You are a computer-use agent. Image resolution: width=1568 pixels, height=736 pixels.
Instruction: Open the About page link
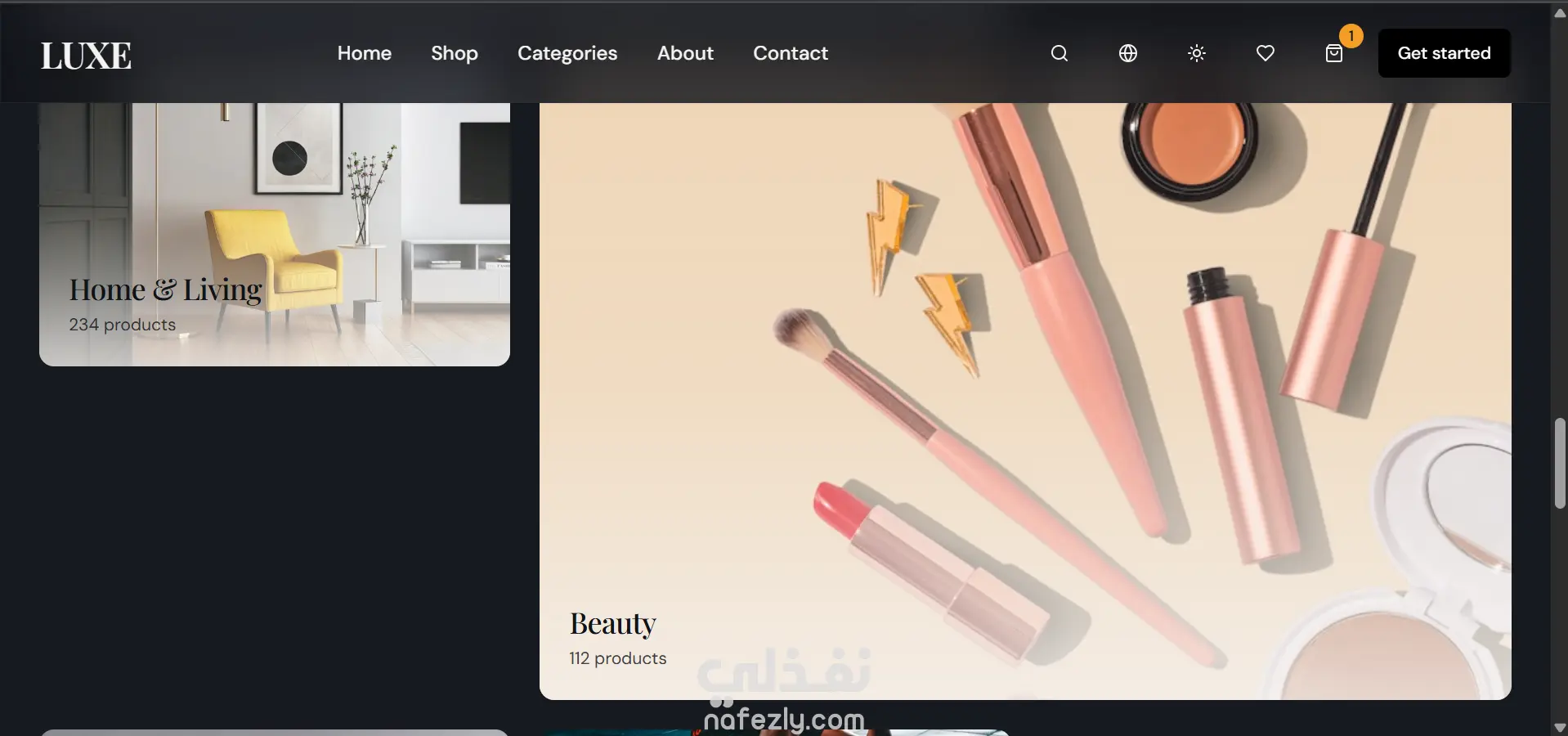tap(685, 53)
